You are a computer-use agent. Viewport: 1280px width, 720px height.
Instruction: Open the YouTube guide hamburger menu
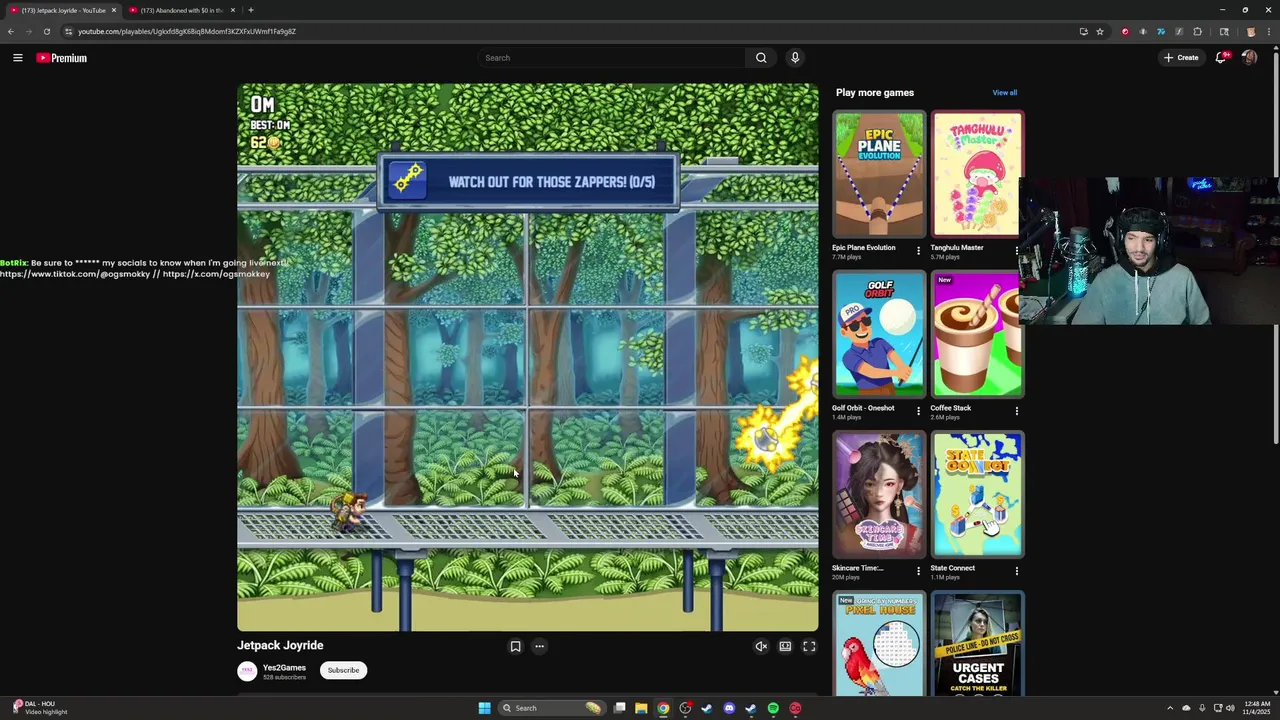(18, 58)
